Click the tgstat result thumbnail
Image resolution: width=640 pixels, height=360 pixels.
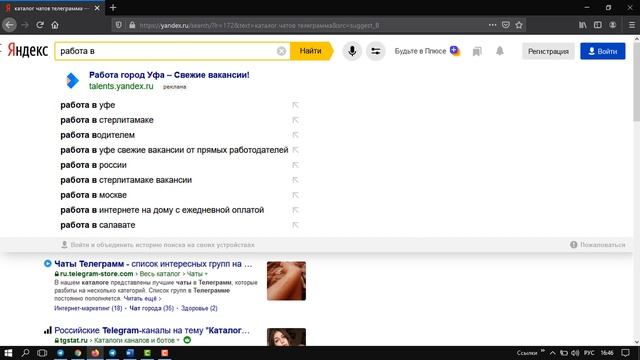(286, 337)
